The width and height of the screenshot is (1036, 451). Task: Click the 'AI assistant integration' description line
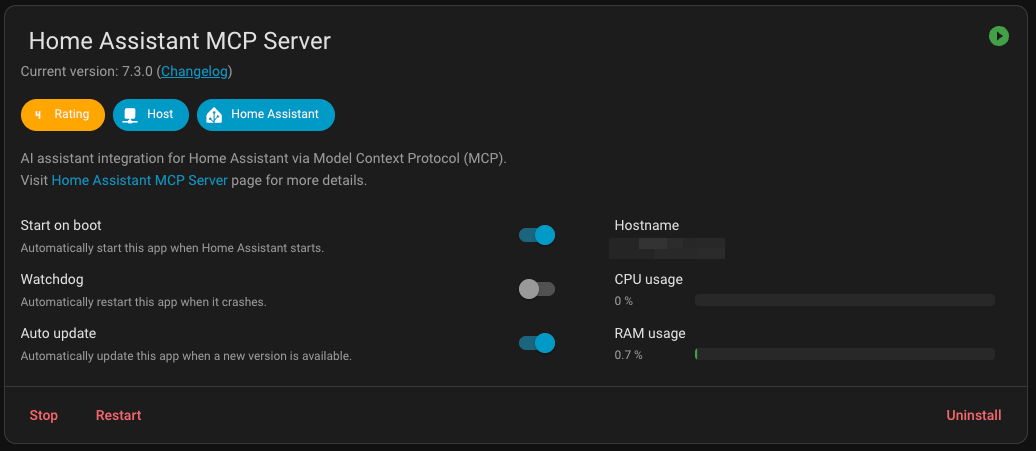click(x=264, y=158)
